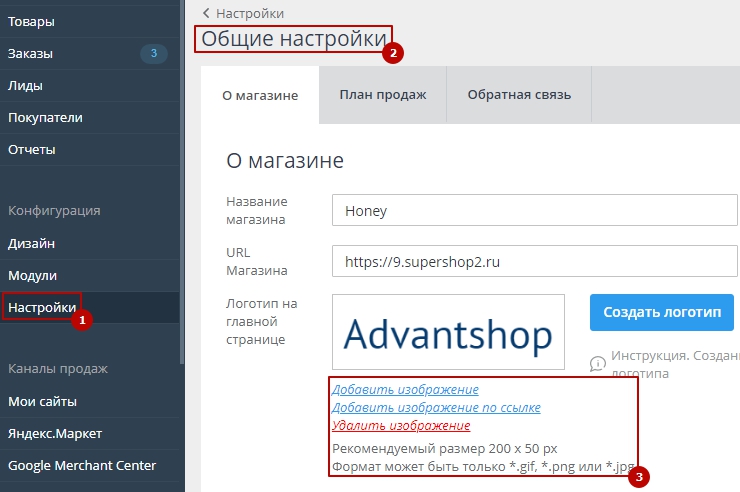Click the Название магазина field containing Honey
Image resolution: width=740 pixels, height=492 pixels.
(535, 211)
